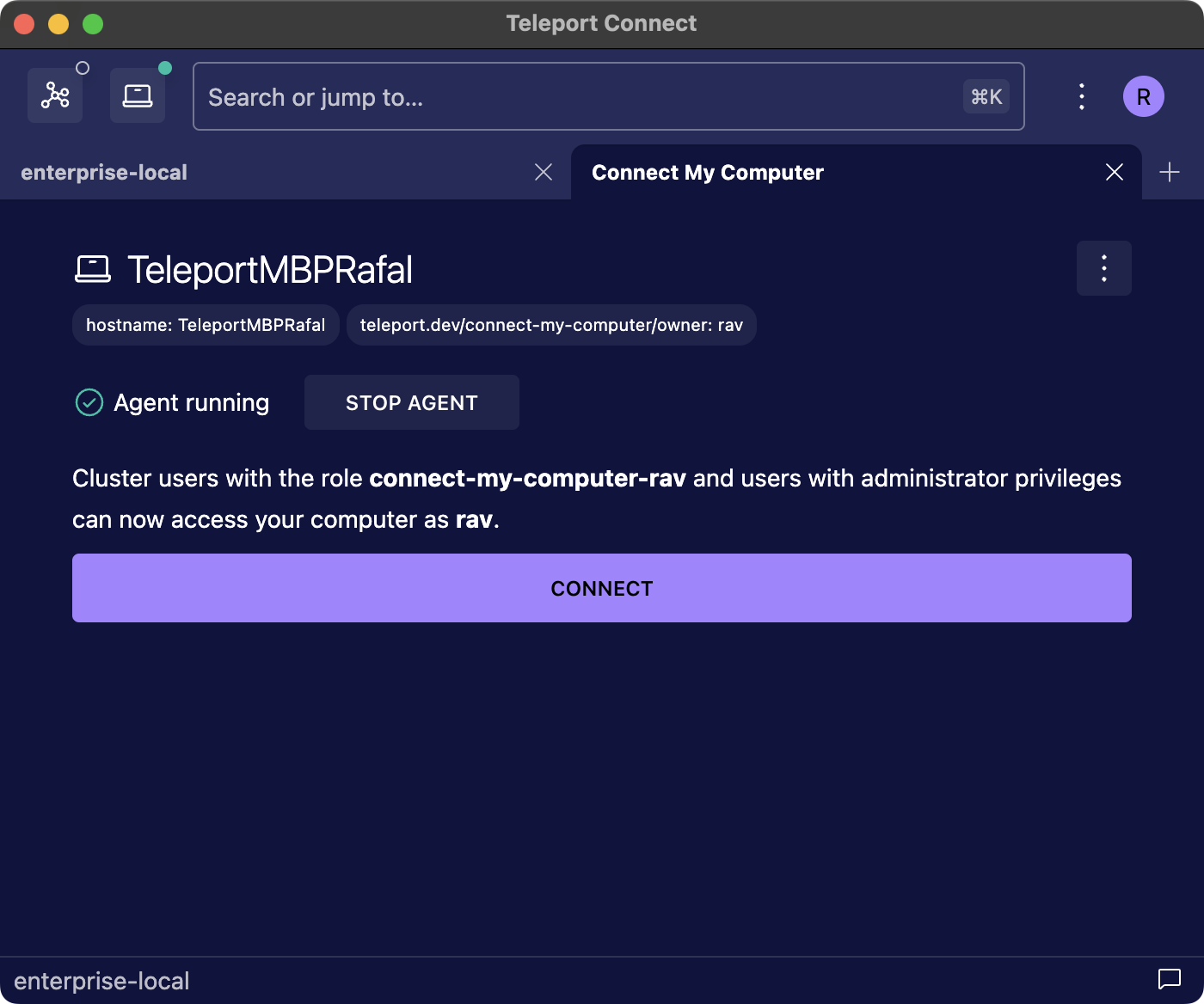Open the clusters connections icon

point(55,95)
